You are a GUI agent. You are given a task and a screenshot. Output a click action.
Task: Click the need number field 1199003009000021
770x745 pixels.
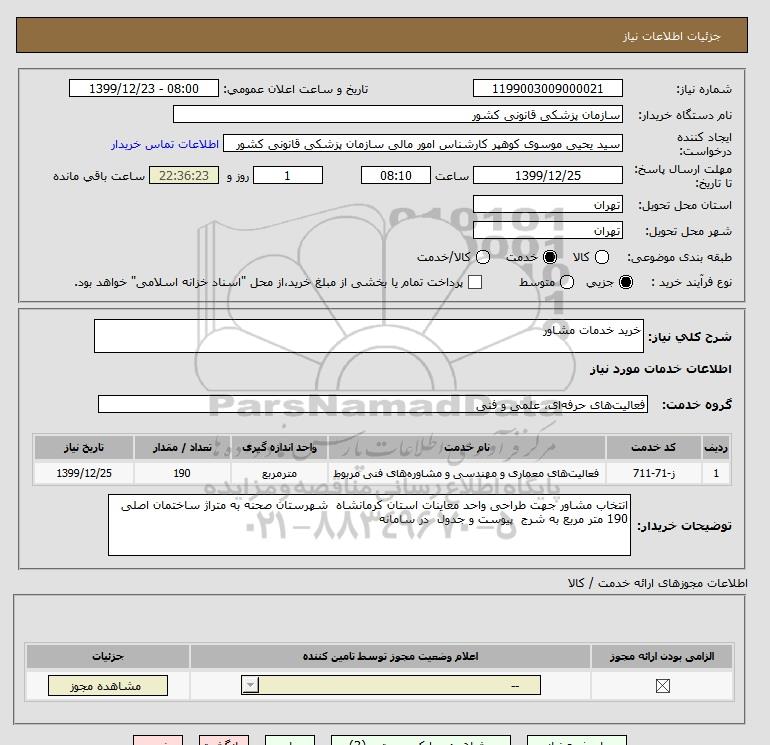tap(548, 88)
